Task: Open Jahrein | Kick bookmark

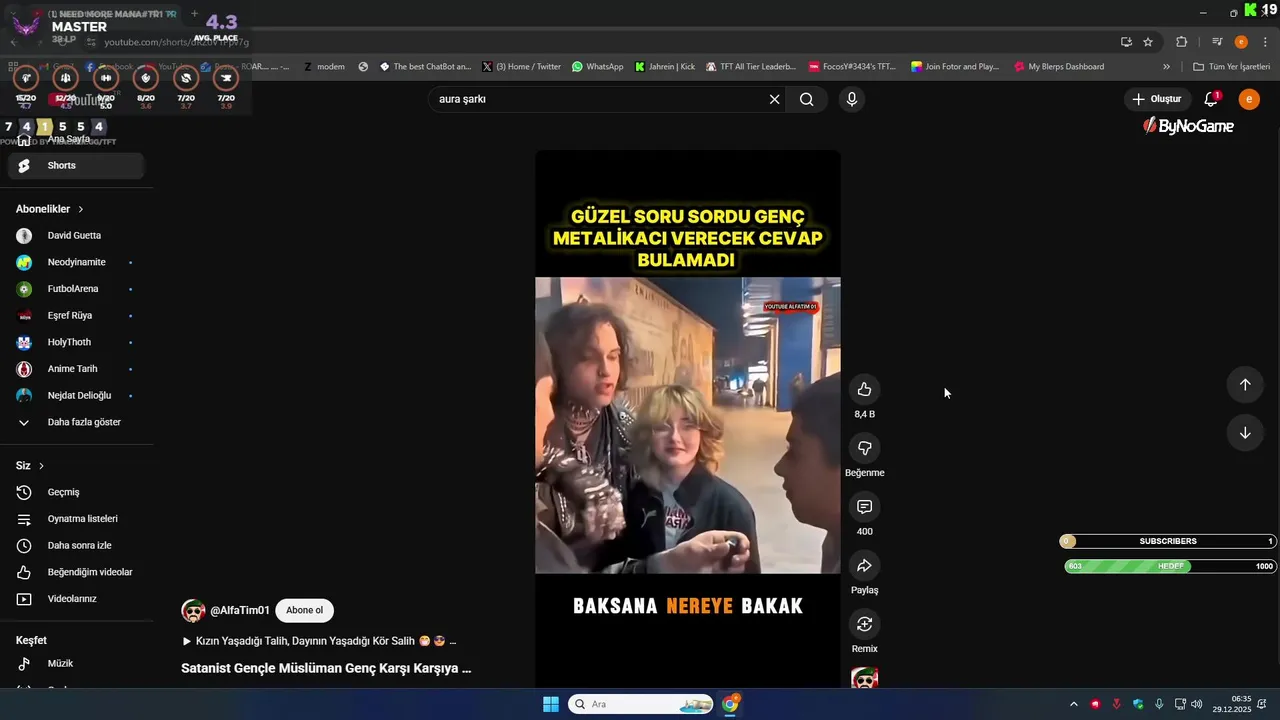Action: coord(665,67)
